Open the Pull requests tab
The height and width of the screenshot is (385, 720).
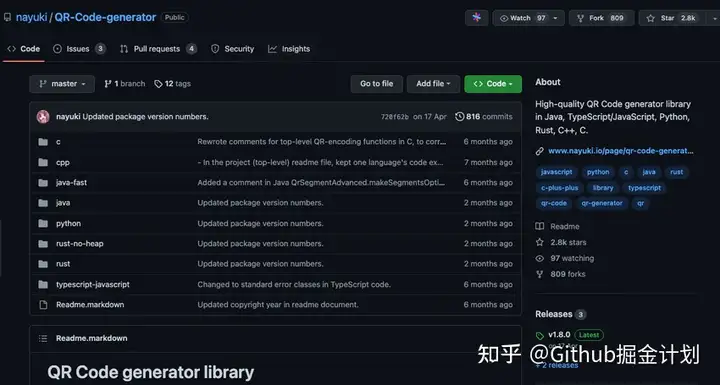(x=158, y=49)
